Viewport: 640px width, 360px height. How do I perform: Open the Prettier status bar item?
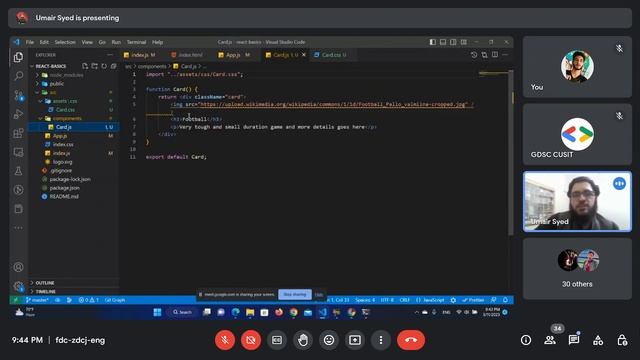[x=473, y=300]
